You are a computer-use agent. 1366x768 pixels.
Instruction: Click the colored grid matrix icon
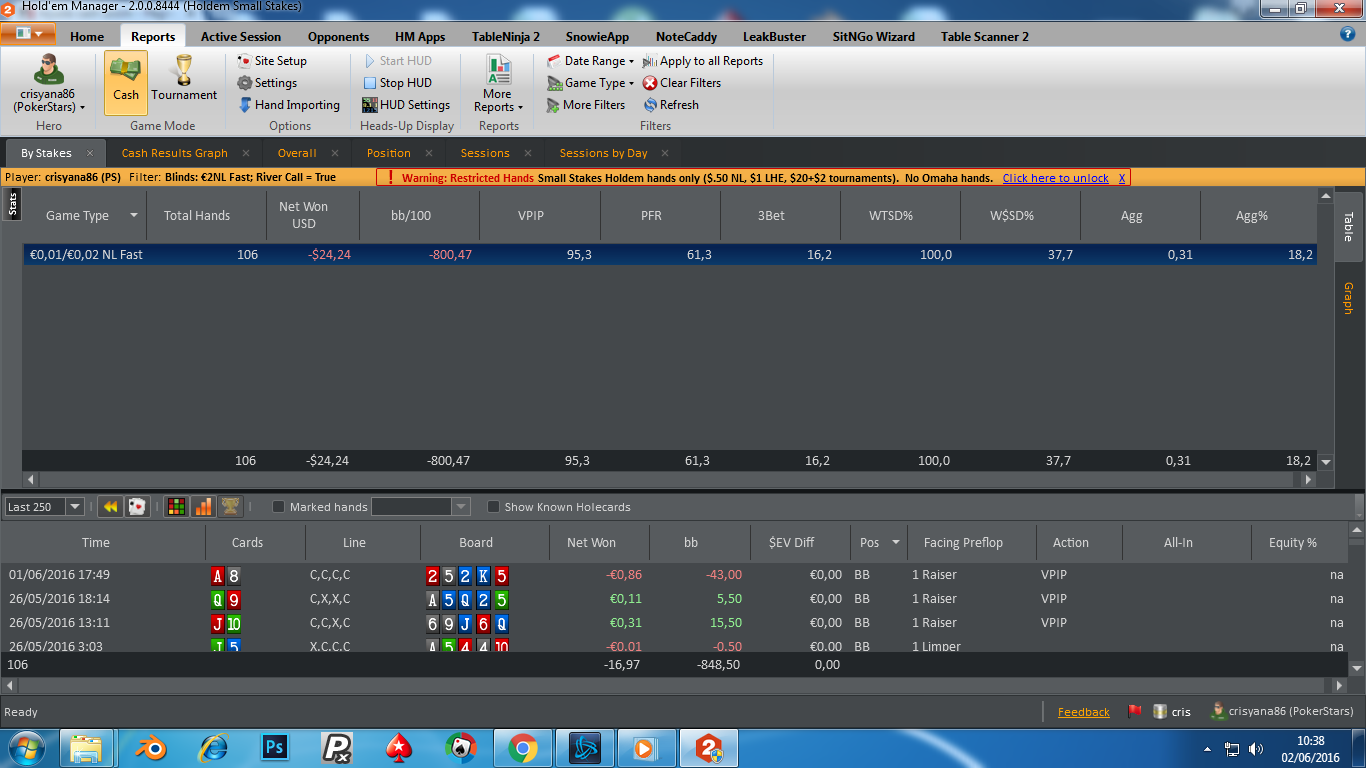click(176, 507)
